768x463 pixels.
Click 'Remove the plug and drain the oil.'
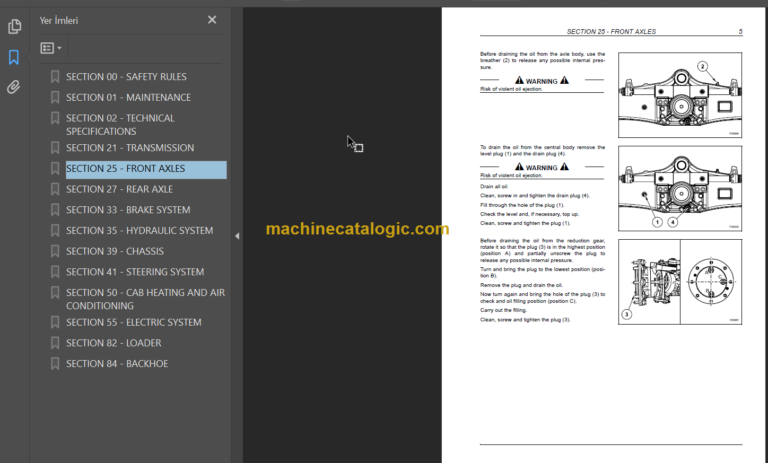coord(522,285)
